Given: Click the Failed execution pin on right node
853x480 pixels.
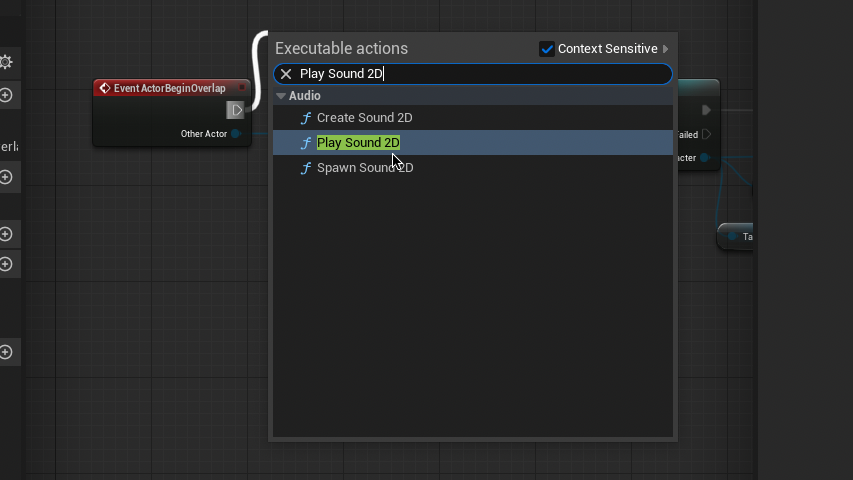Looking at the screenshot, I should pos(706,134).
